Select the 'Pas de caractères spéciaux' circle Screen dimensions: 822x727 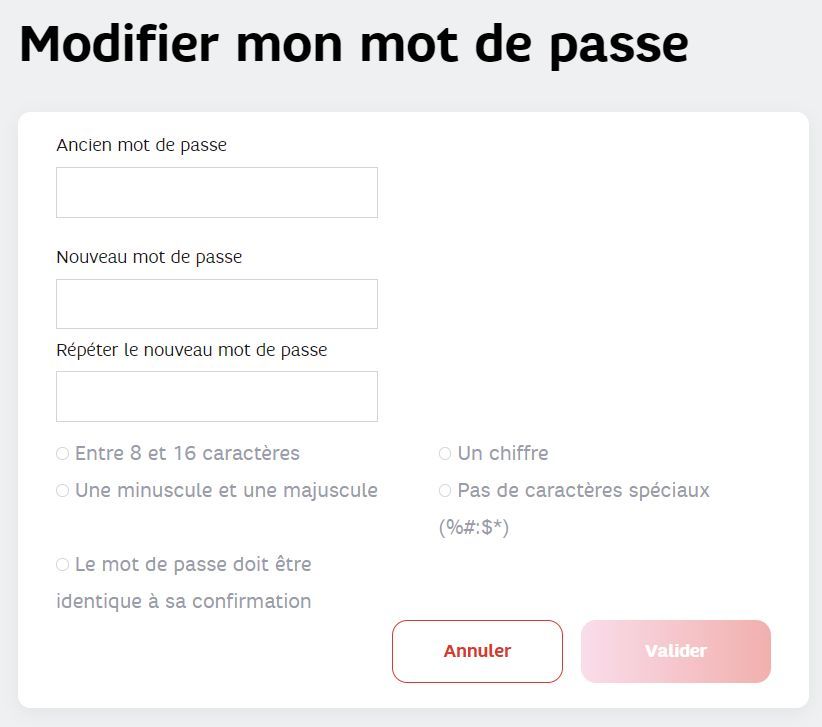[x=444, y=490]
